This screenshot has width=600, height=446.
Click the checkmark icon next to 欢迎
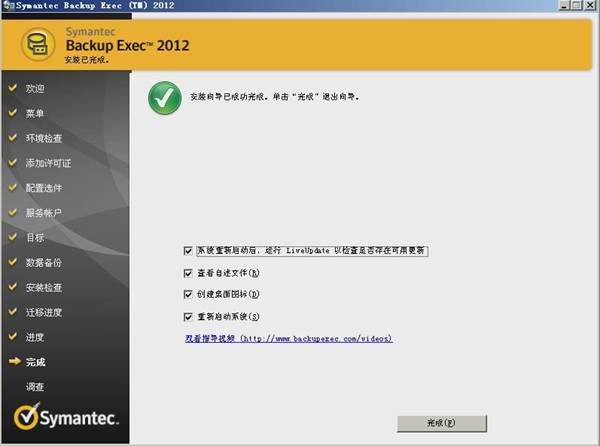pyautogui.click(x=13, y=88)
